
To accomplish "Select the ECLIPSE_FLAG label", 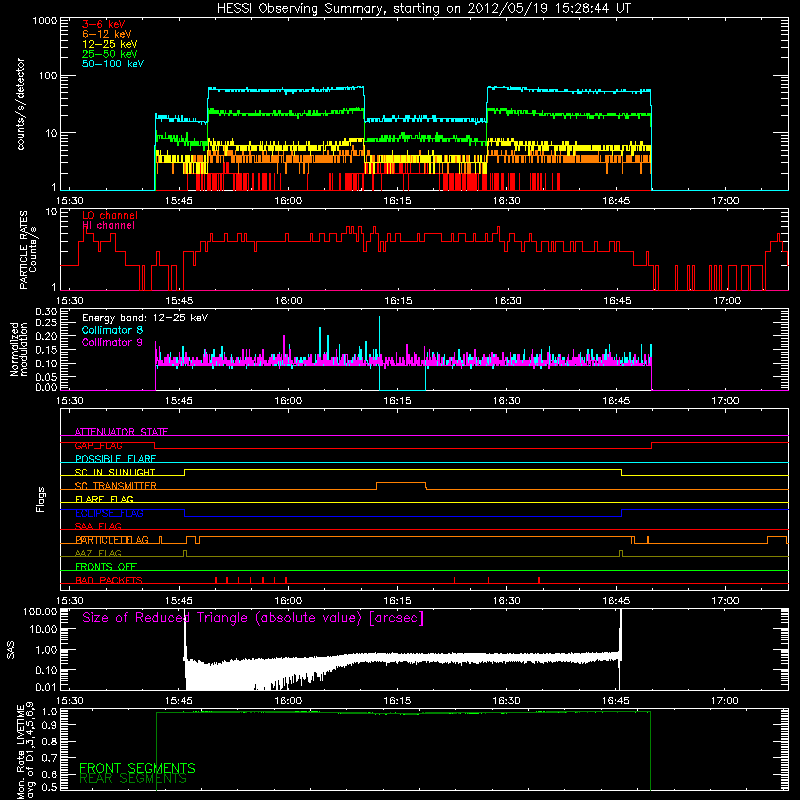I will 109,513.
